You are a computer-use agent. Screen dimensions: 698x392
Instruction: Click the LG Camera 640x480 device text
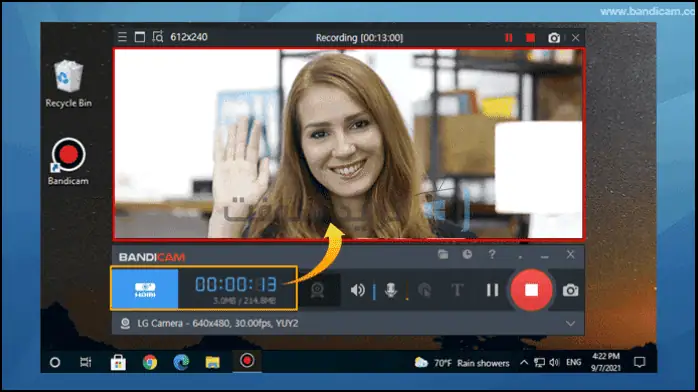click(218, 323)
